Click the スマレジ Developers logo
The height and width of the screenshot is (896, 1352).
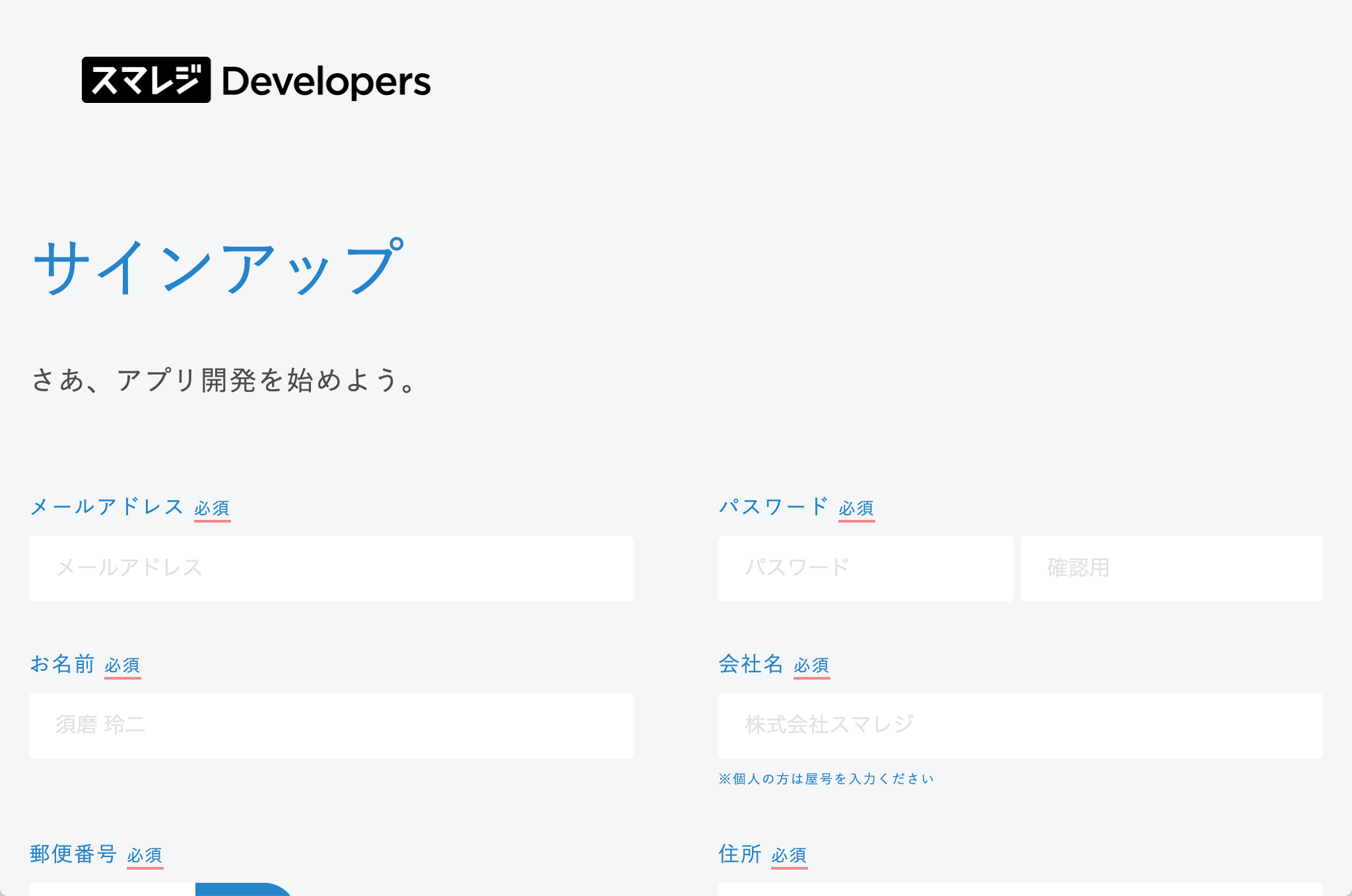click(x=256, y=80)
